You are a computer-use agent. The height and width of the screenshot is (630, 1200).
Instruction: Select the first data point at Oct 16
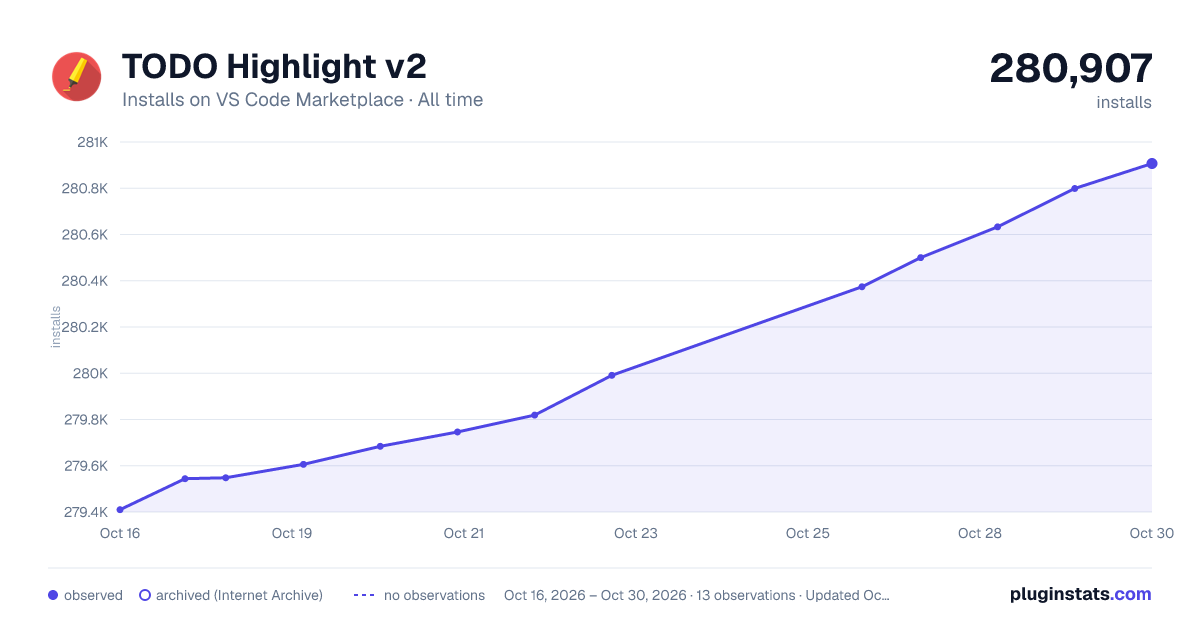(x=120, y=510)
